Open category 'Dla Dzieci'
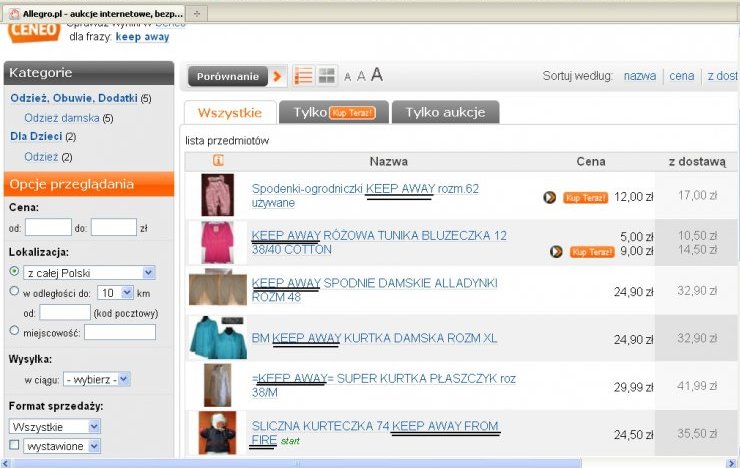This screenshot has width=740, height=468. pyautogui.click(x=36, y=136)
